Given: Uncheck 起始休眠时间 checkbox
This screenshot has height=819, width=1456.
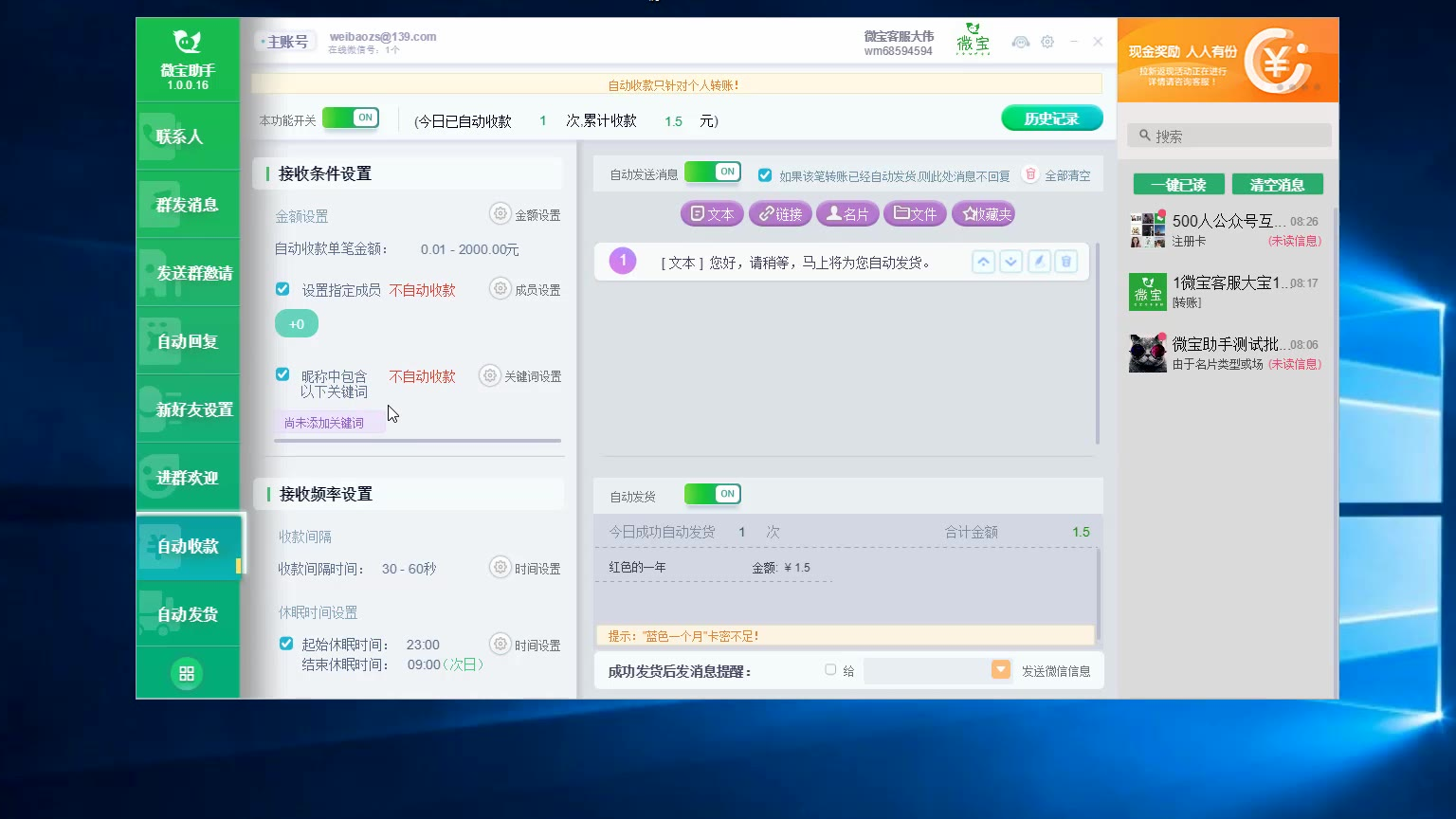Looking at the screenshot, I should pyautogui.click(x=286, y=644).
